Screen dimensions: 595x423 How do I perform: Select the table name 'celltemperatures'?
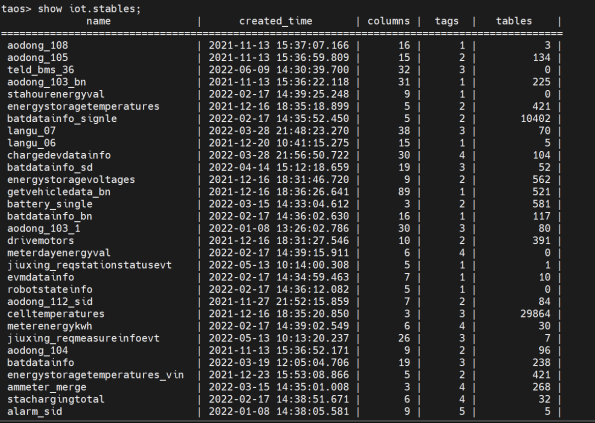(x=56, y=314)
